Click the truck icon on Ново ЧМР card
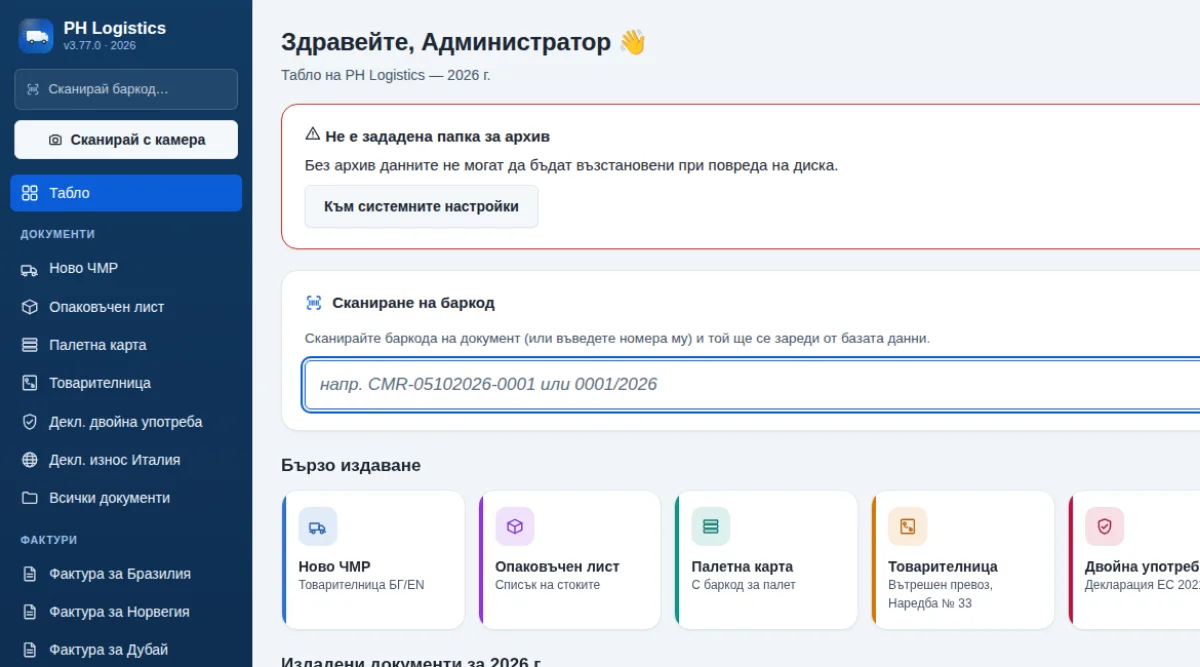The height and width of the screenshot is (667, 1200). click(x=318, y=527)
